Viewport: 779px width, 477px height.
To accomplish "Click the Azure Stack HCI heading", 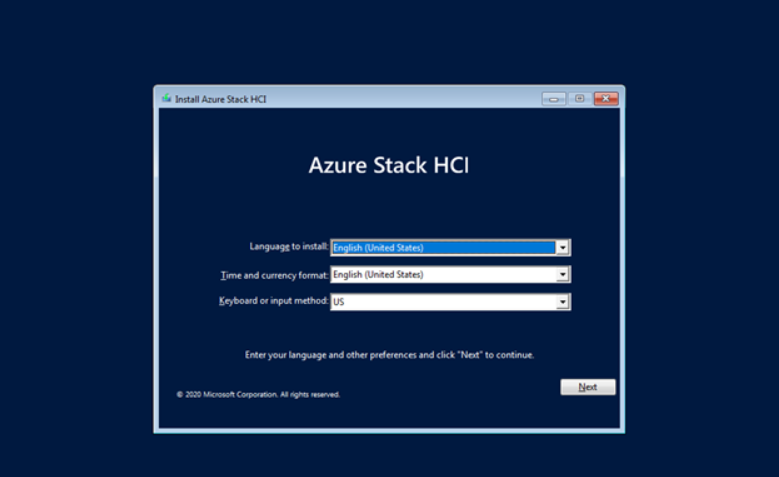I will tap(389, 165).
